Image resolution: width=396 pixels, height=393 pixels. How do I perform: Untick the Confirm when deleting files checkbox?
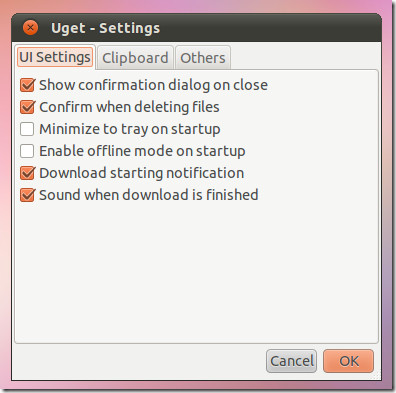point(27,107)
